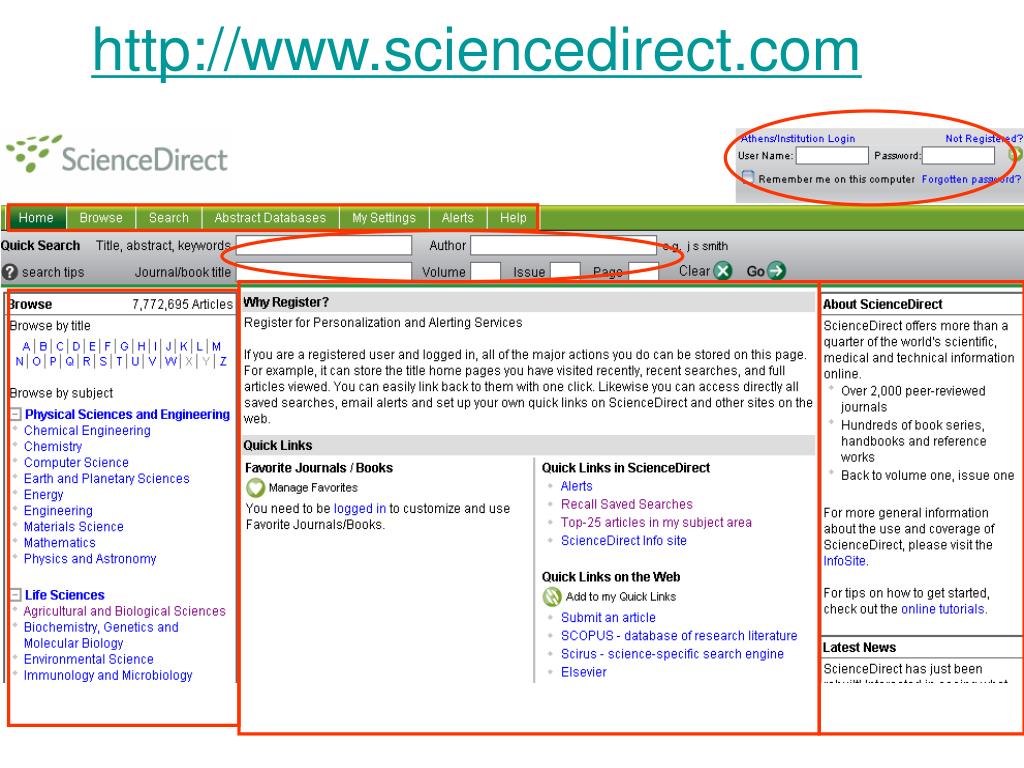Screen dimensions: 1024x768
Task: Open Chemical Engineering subject
Action: tap(87, 430)
